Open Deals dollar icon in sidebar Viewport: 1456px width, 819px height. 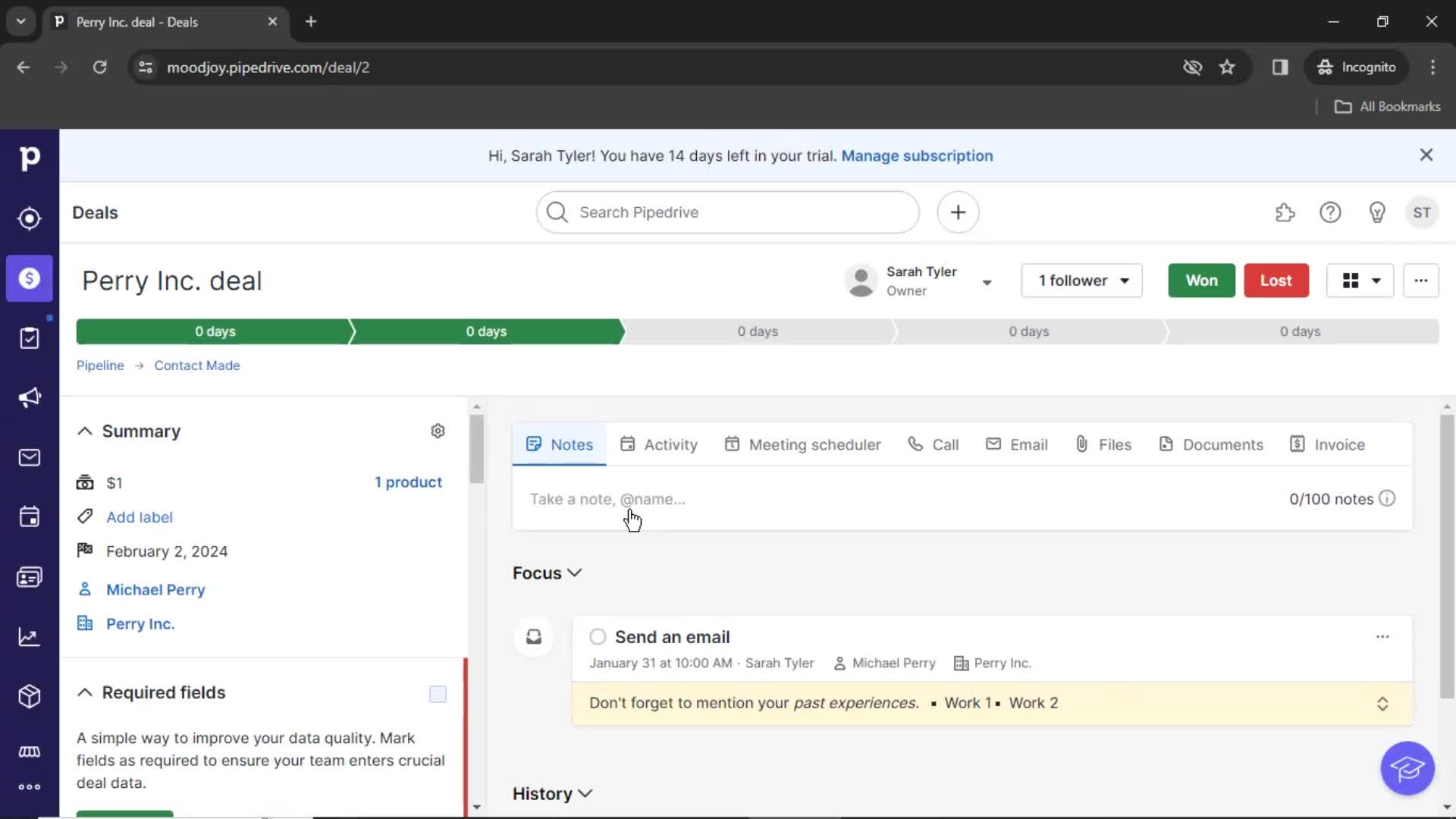(x=30, y=278)
